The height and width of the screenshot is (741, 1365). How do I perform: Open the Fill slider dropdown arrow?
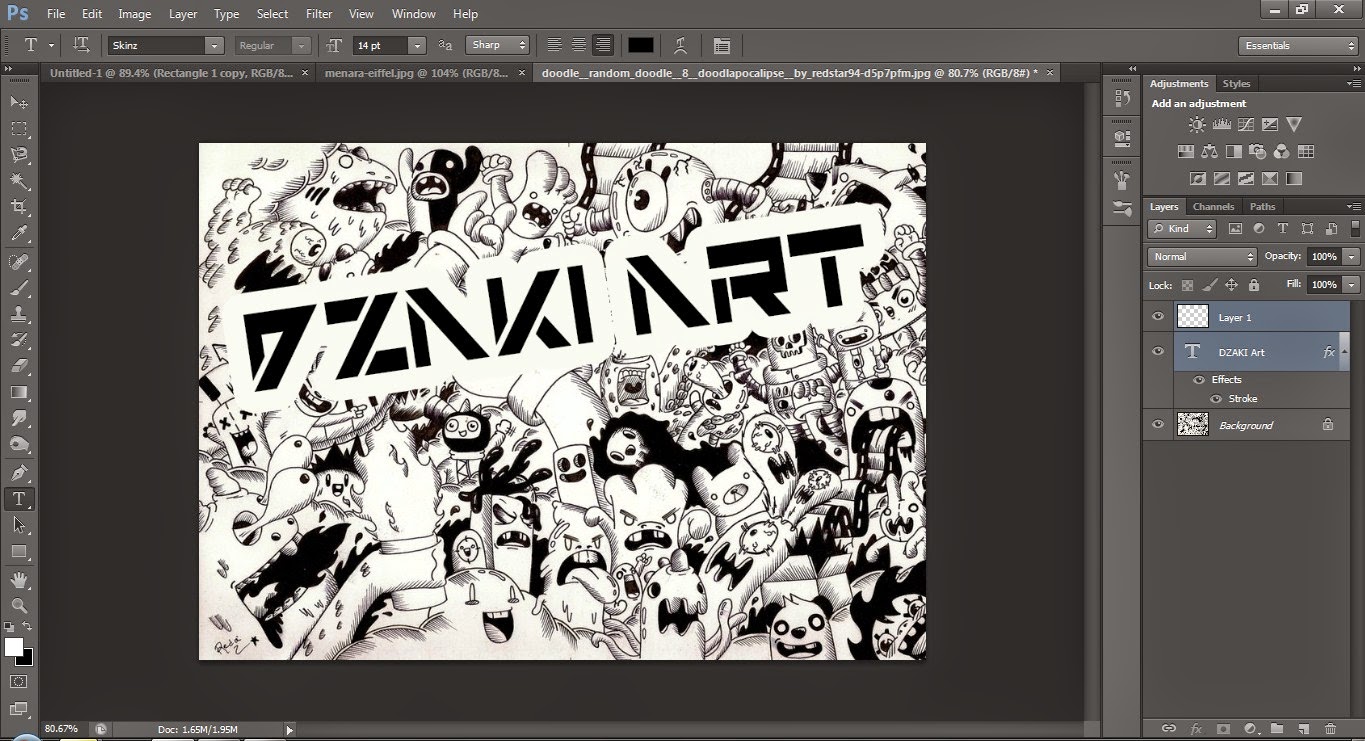tap(1352, 285)
